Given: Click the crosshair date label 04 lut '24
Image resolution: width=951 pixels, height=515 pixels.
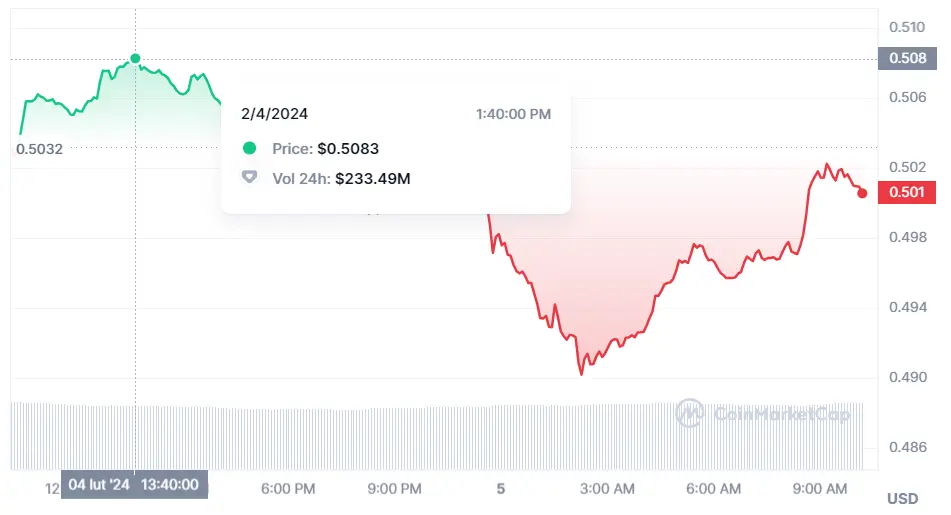Looking at the screenshot, I should (99, 485).
